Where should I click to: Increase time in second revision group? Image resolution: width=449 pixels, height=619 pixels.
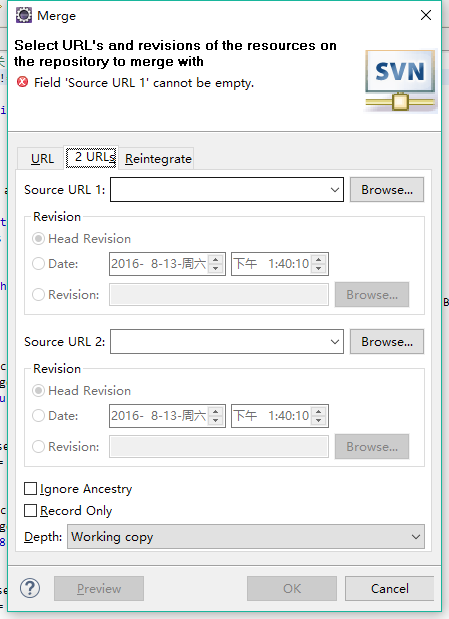coord(318,411)
